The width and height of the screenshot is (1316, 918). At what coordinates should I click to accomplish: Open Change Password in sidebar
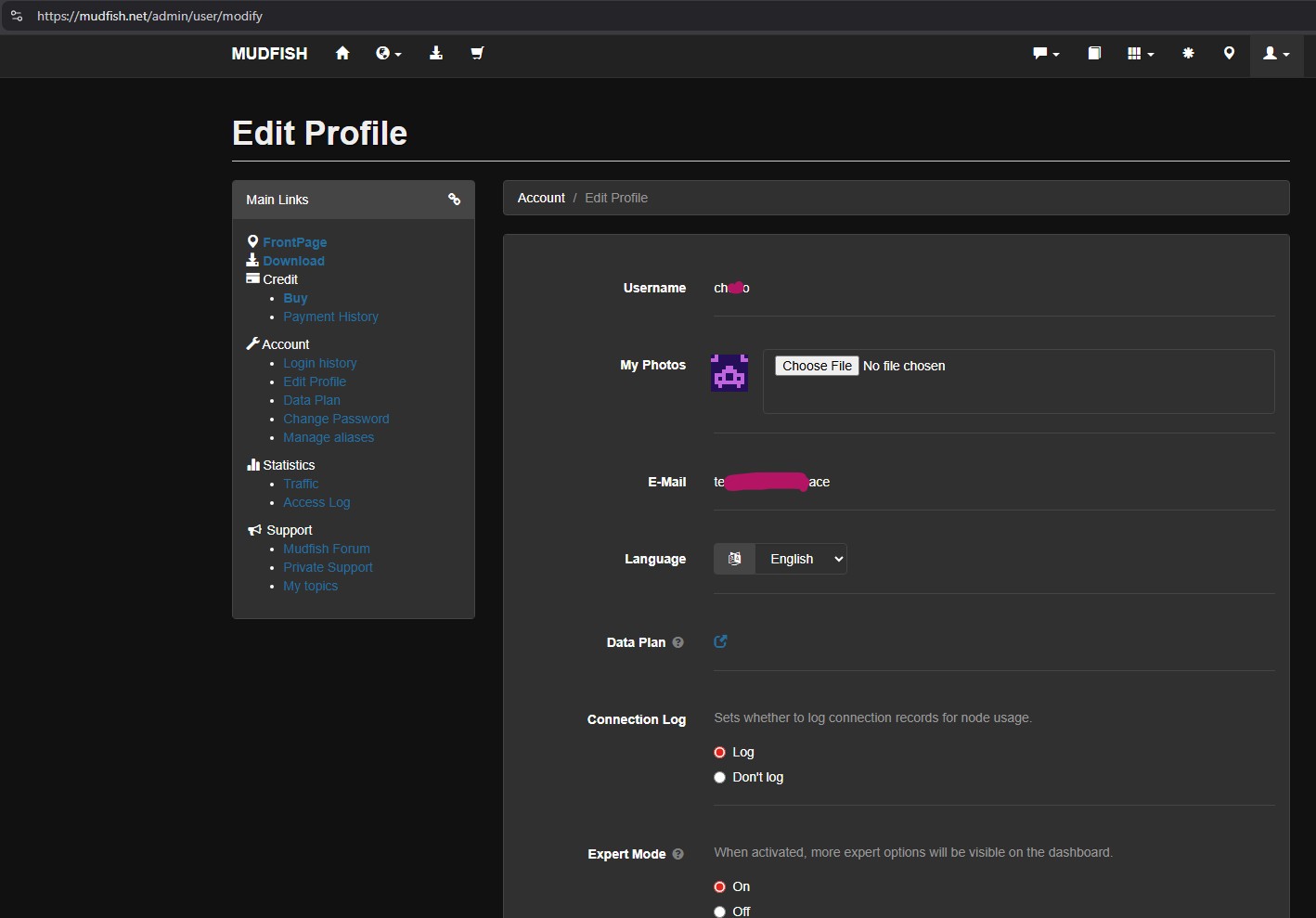pos(336,419)
